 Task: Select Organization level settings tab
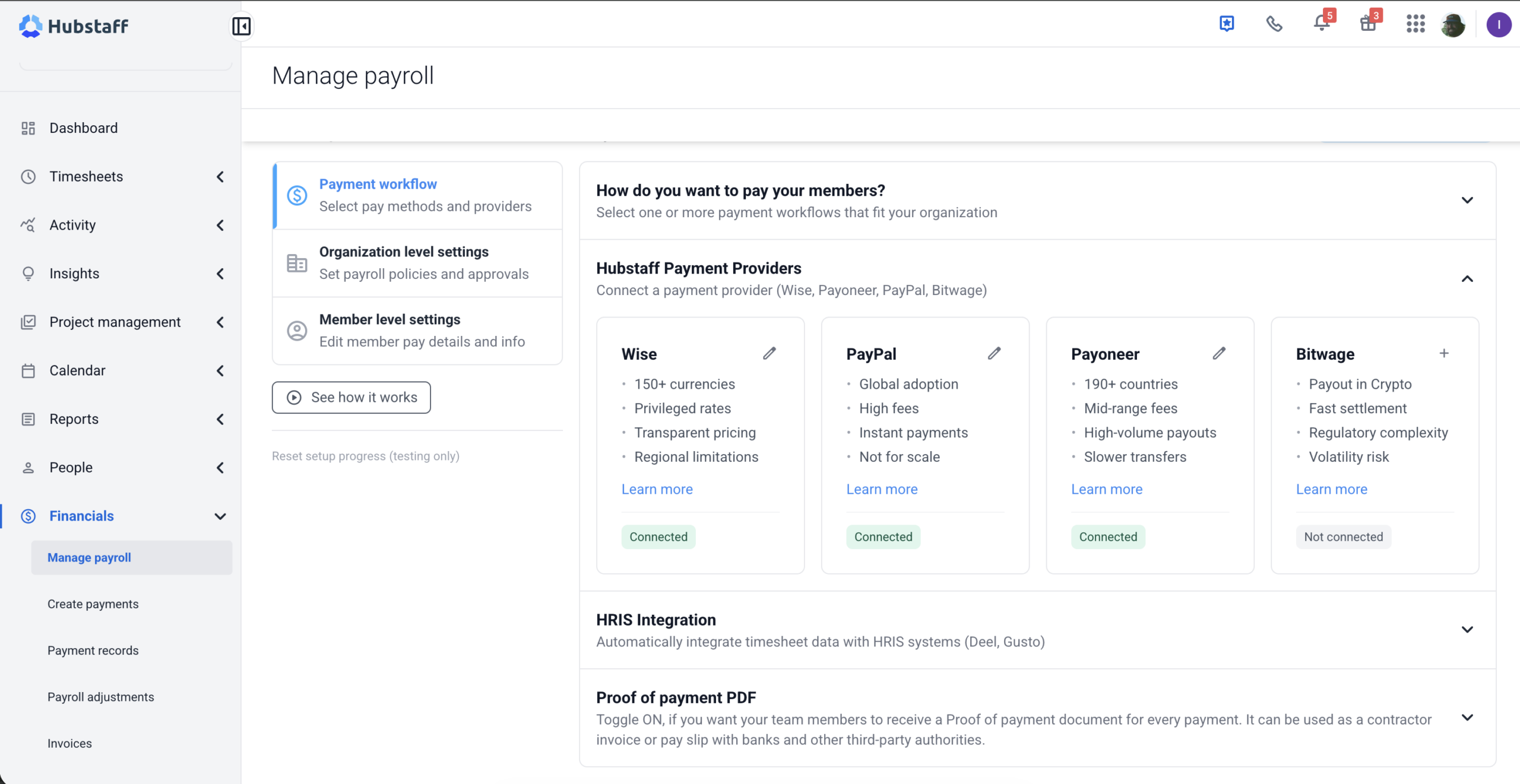tap(417, 263)
